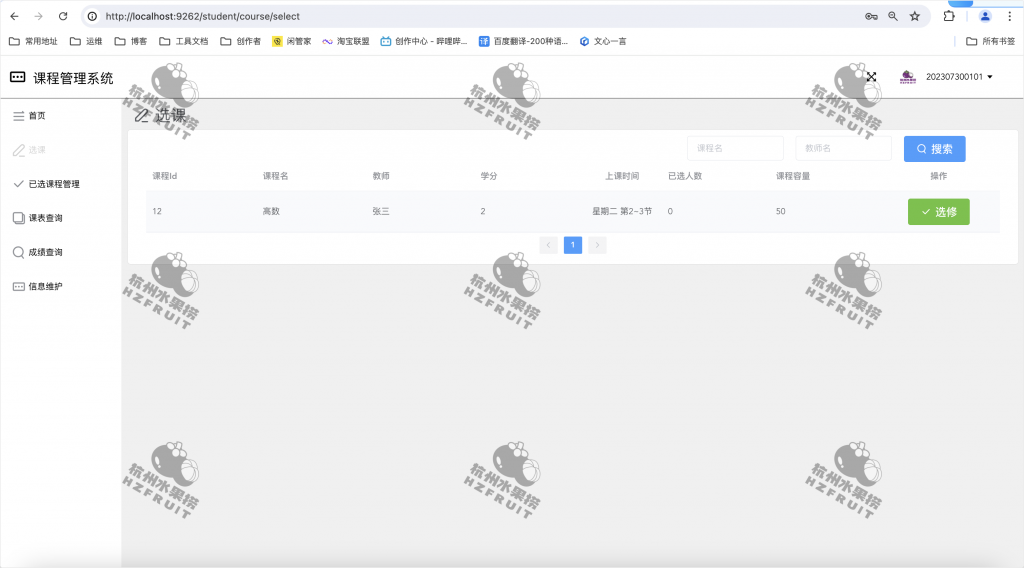Click the 课程管理系统 logo icon

coord(18,77)
